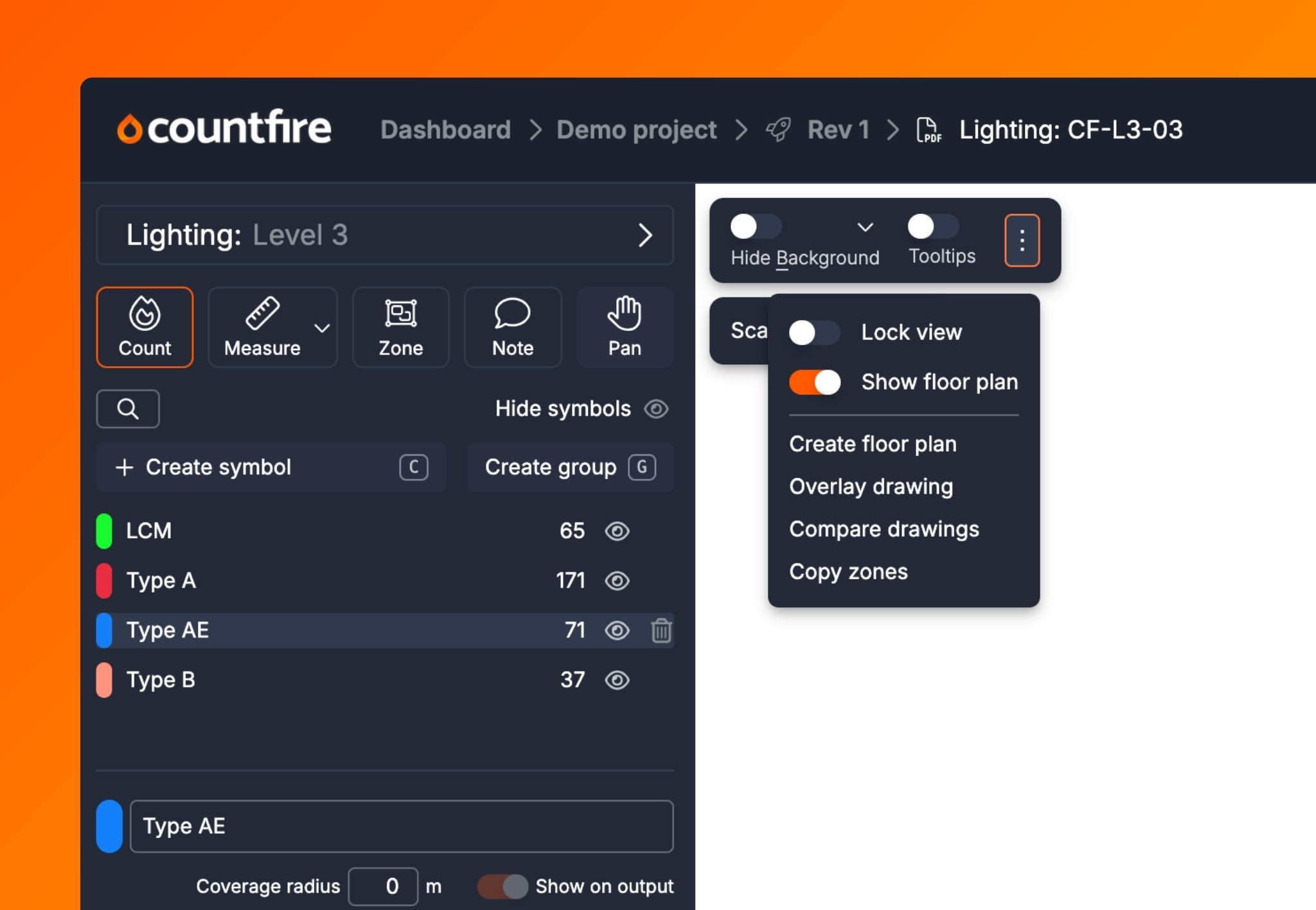
Task: Click the blue Type AE color swatch
Action: point(109,826)
